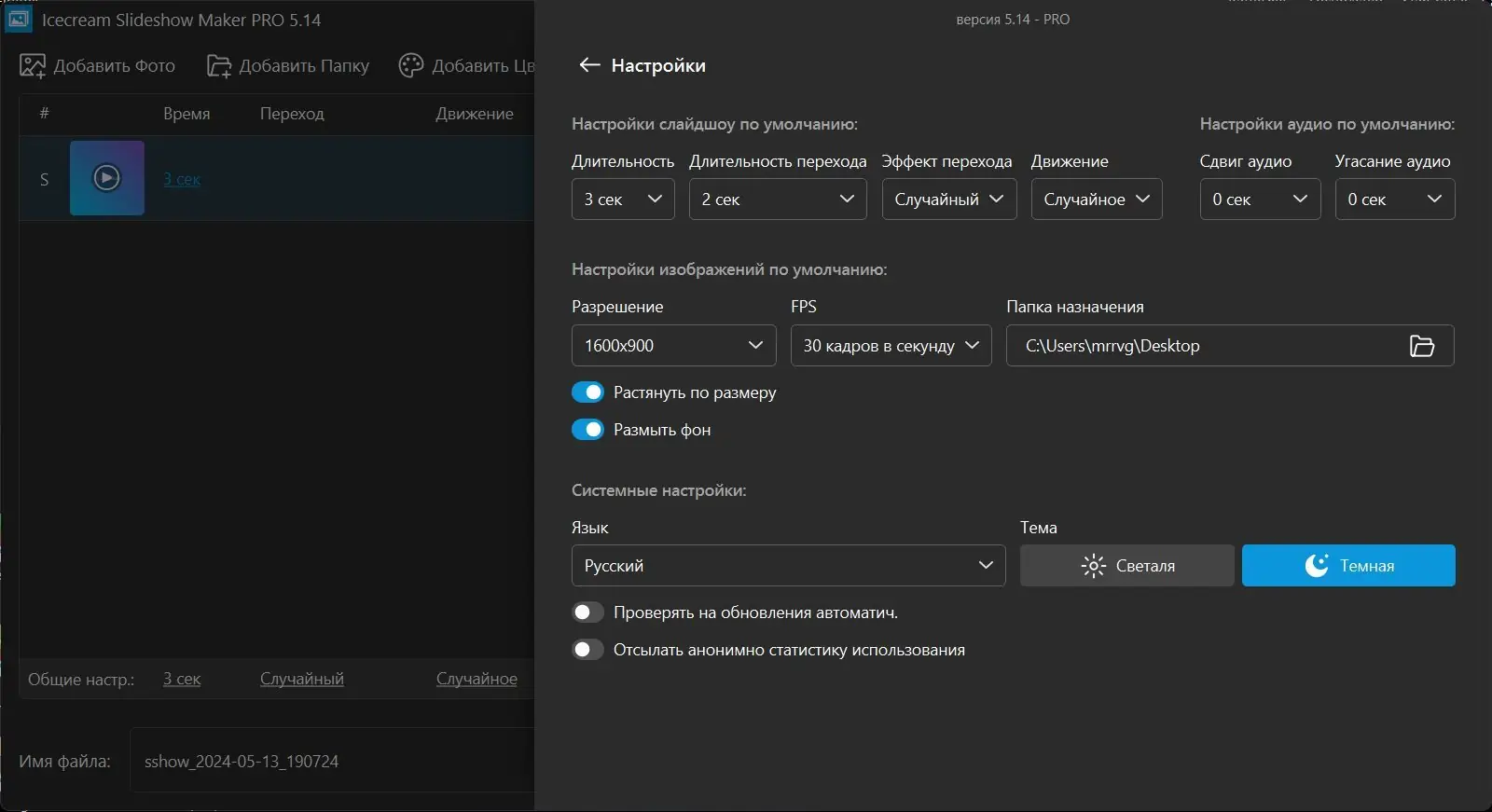Click the Icecream Slideshow Maker app icon
Screen dimensions: 1492x812
[20, 19]
